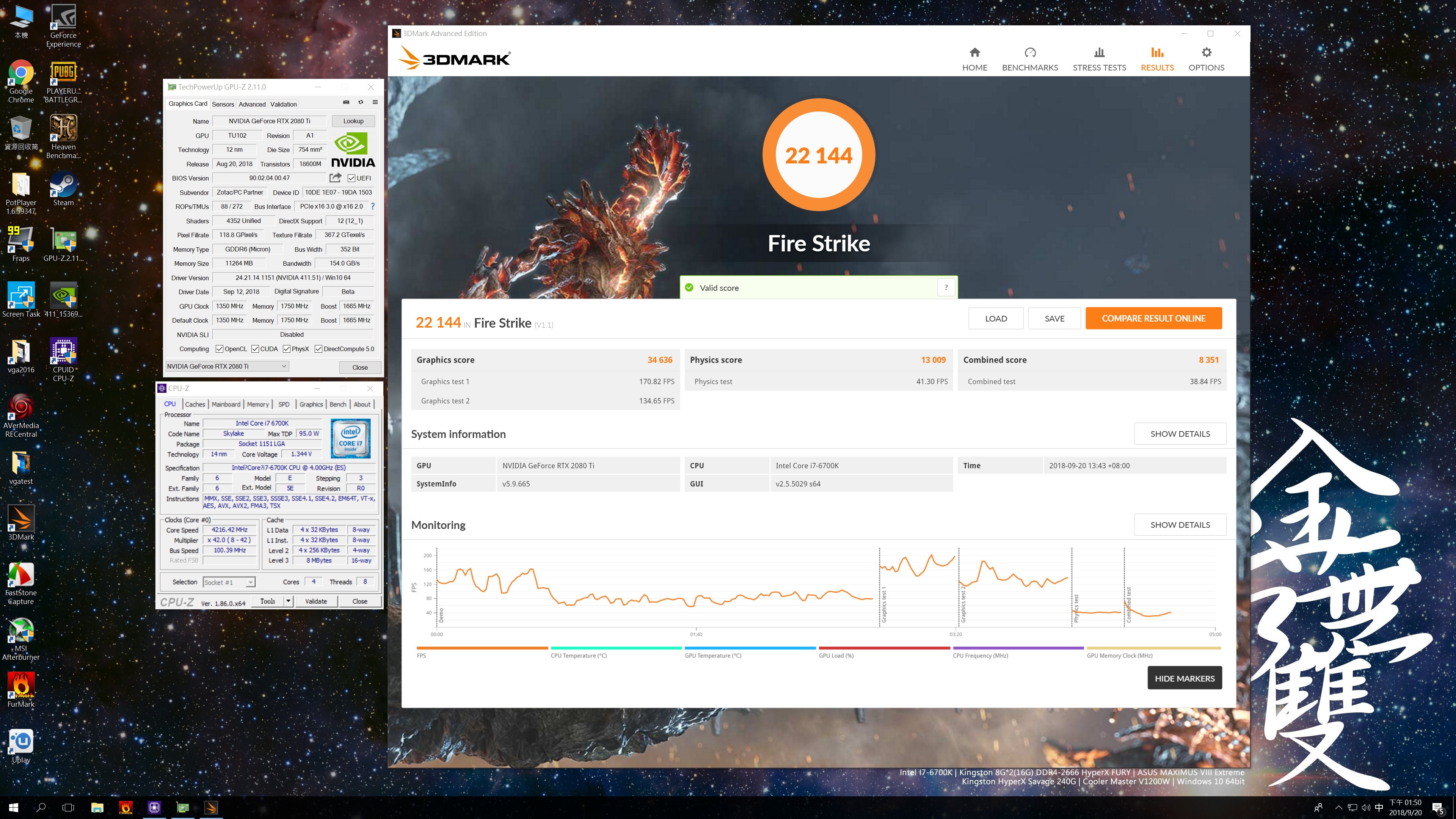Open File Explorer from the taskbar
The width and height of the screenshot is (1456, 819).
[x=97, y=808]
